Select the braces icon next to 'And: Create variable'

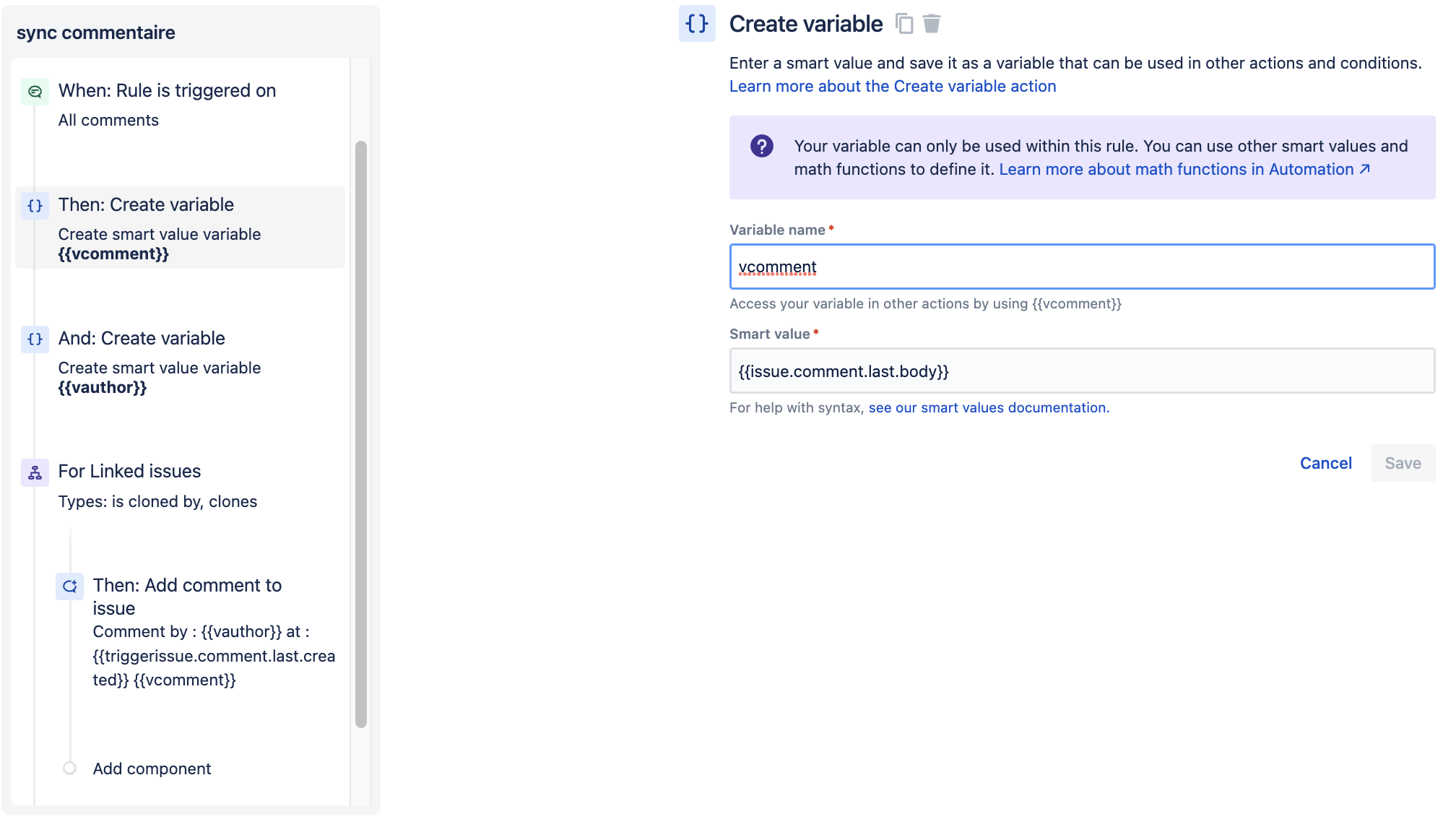point(35,339)
